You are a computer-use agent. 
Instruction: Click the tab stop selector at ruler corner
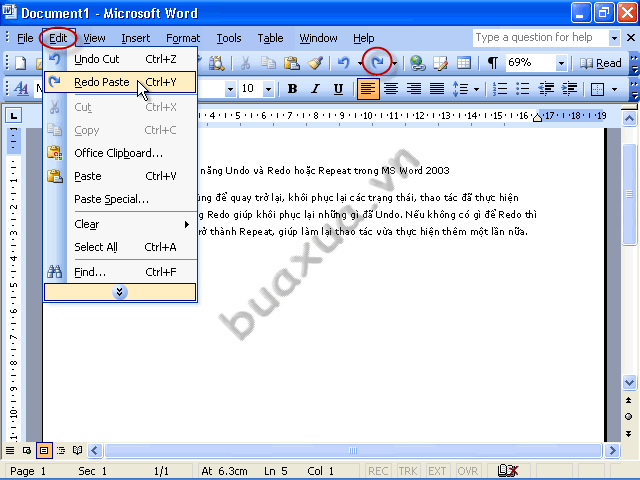(x=13, y=116)
